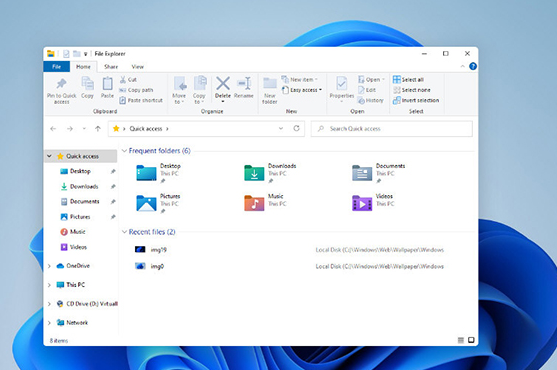Click the refresh icon in address bar
Image resolution: width=557 pixels, height=370 pixels.
pos(297,128)
